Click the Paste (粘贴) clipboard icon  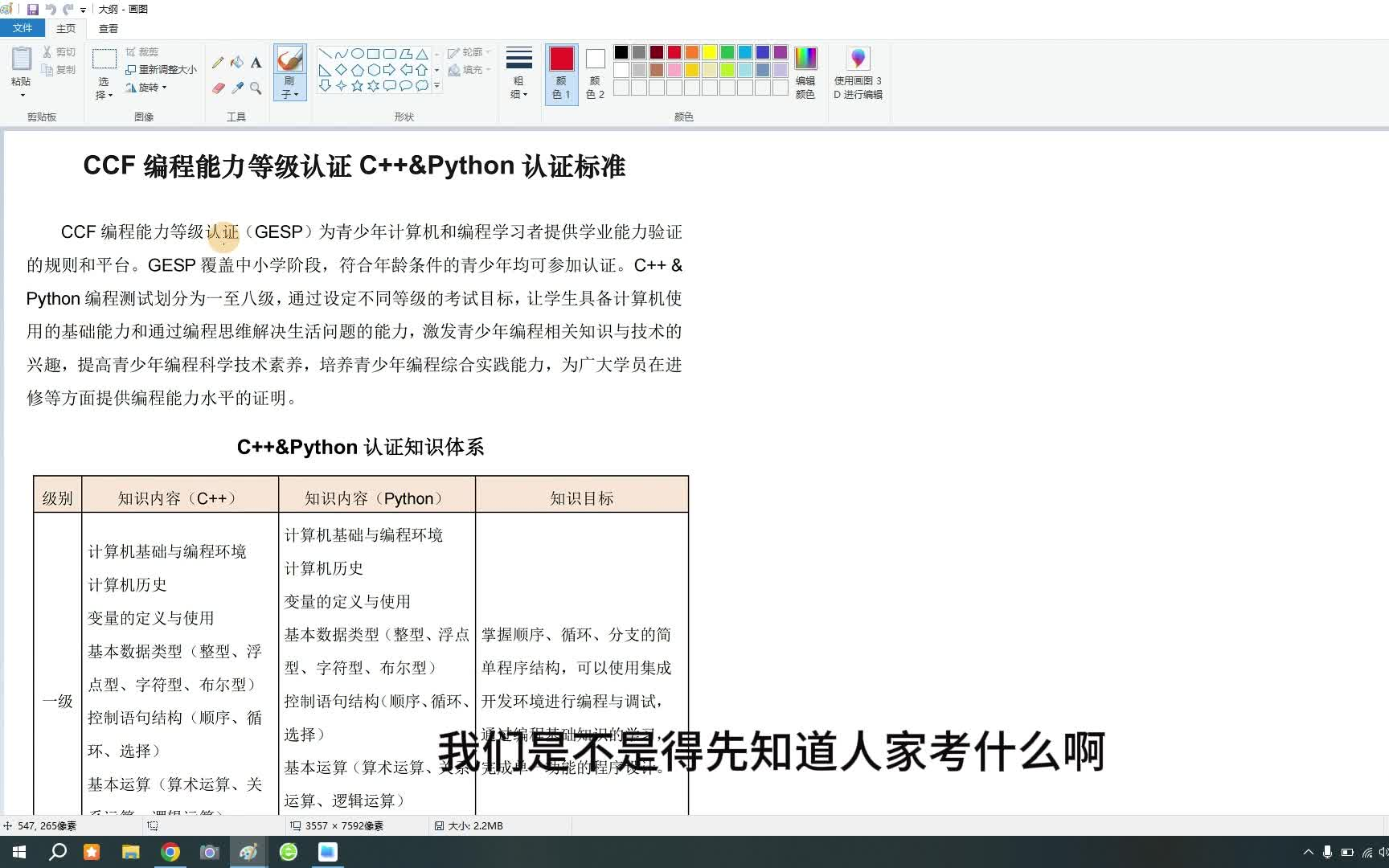22,59
